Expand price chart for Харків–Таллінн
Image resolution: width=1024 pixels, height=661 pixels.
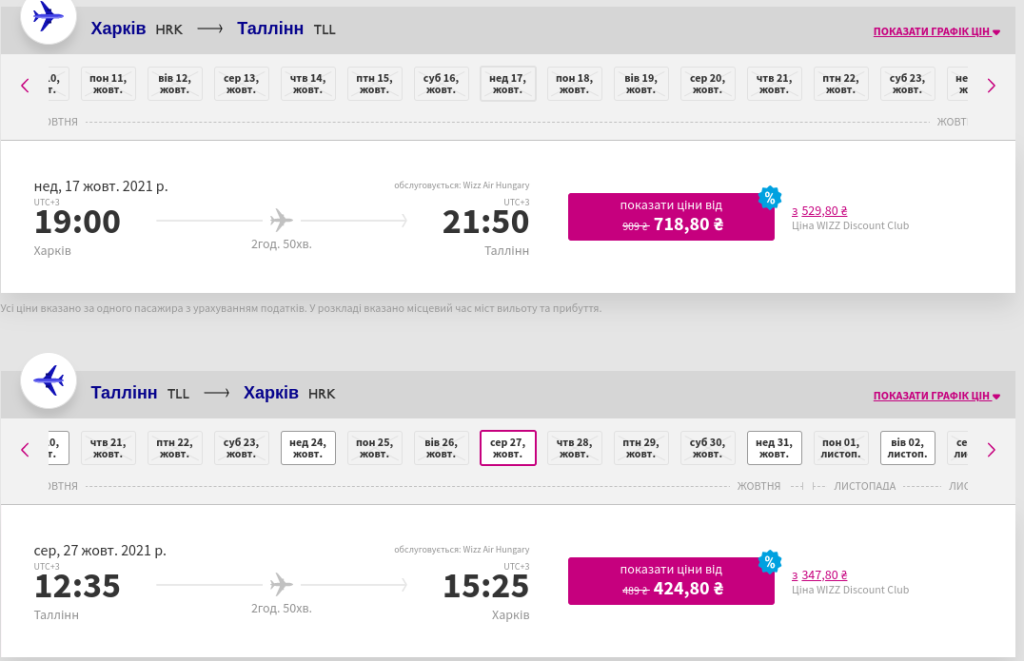point(937,32)
